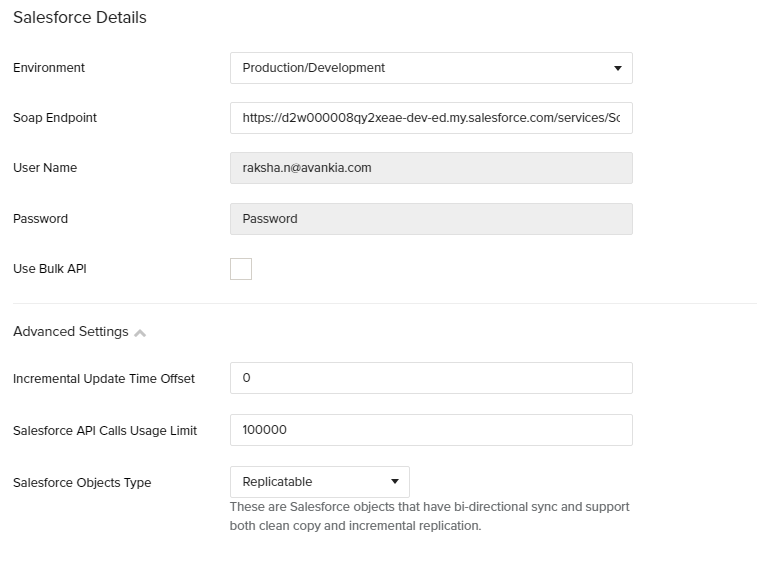Screen dimensions: 757x567
Task: Enable the Use Bulk API checkbox
Action: click(x=241, y=269)
